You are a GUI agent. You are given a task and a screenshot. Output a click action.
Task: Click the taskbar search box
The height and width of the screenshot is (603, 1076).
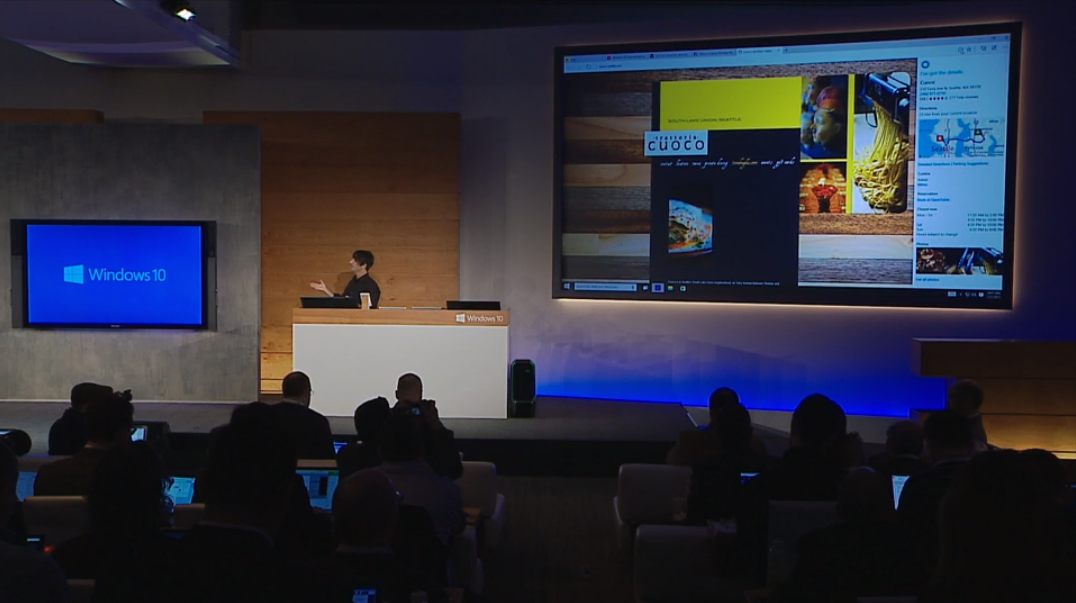pos(605,287)
